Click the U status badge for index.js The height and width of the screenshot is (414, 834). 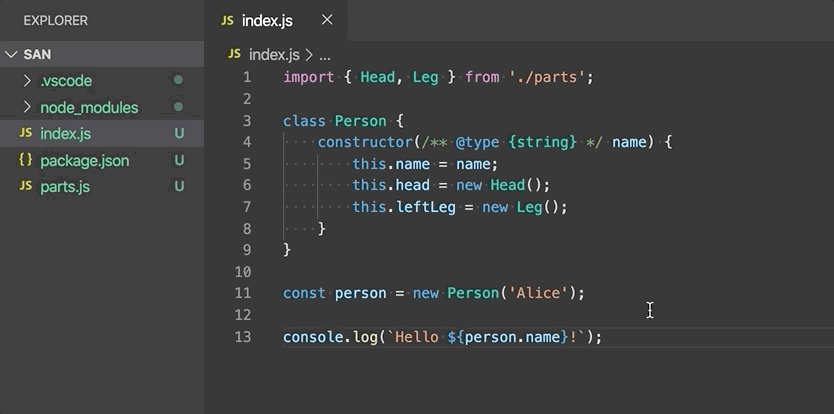[x=179, y=134]
